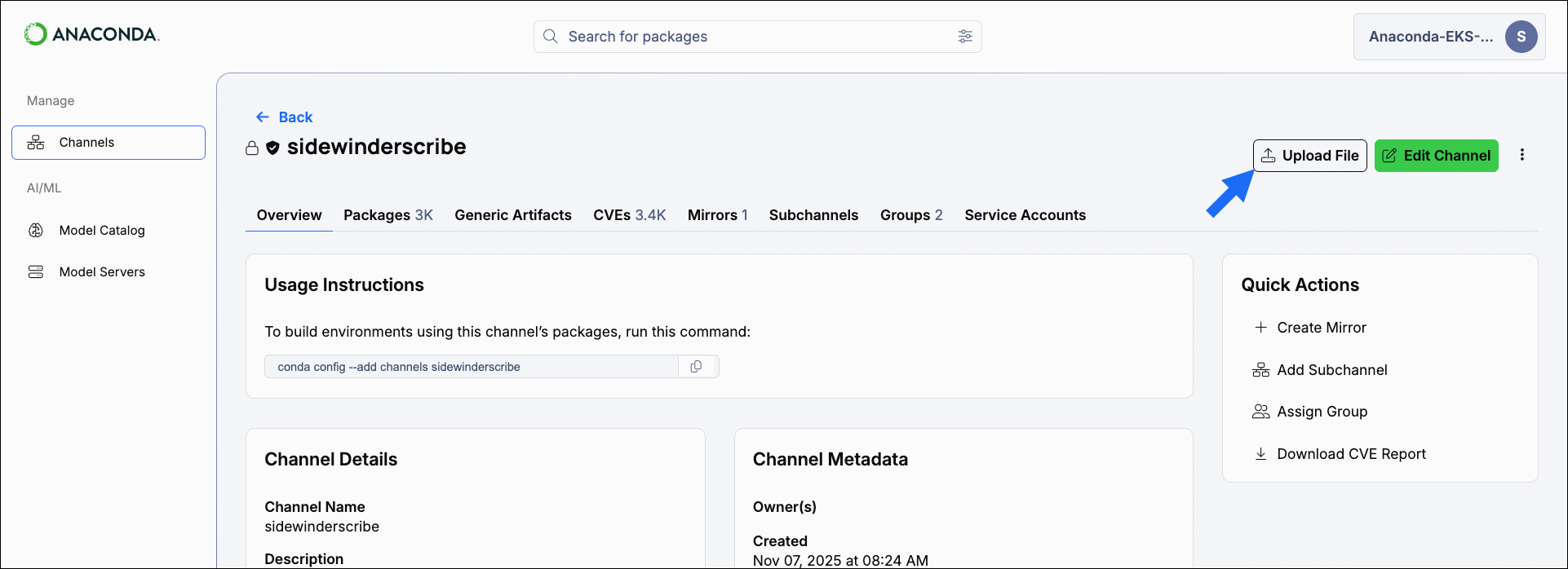Click the Owner(s) label
The height and width of the screenshot is (569, 1568).
[785, 507]
